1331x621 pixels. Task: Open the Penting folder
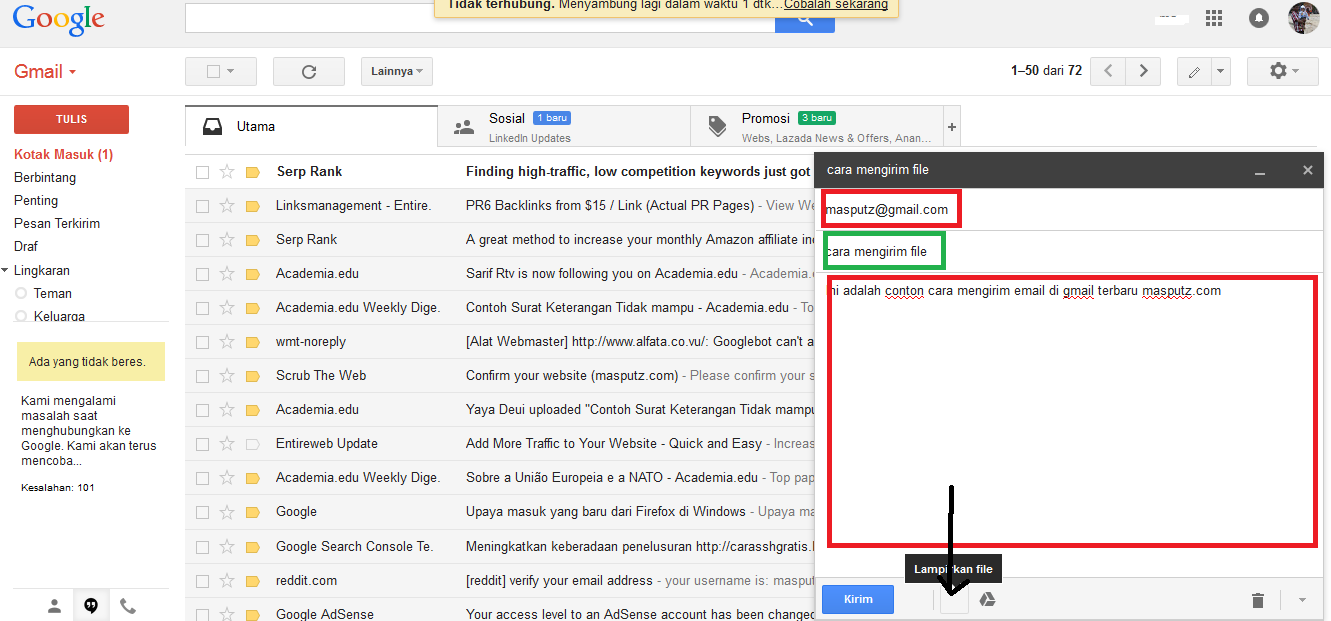pos(36,201)
